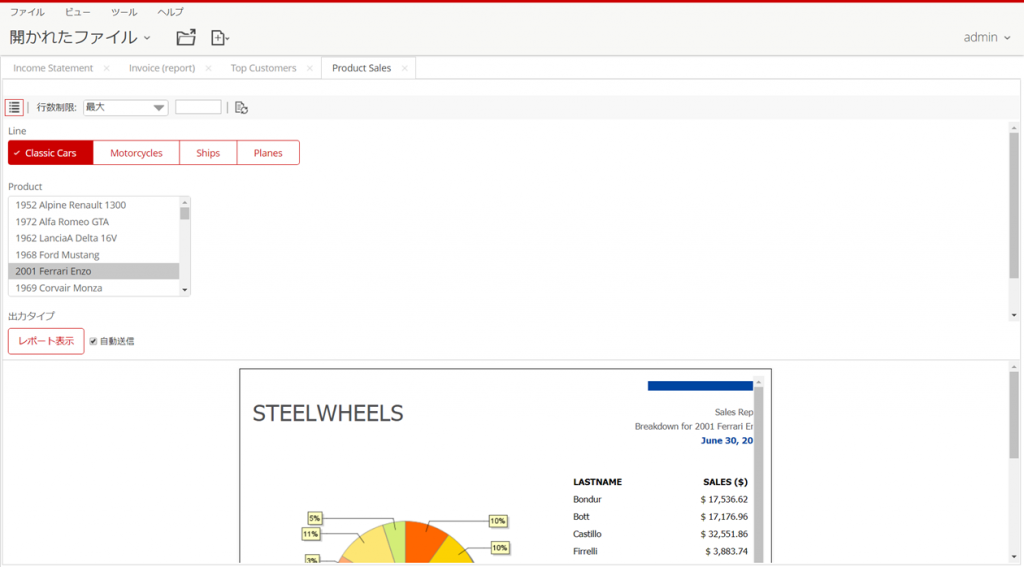Toggle the 自動送信 checkbox
Image resolution: width=1024 pixels, height=567 pixels.
tap(93, 341)
